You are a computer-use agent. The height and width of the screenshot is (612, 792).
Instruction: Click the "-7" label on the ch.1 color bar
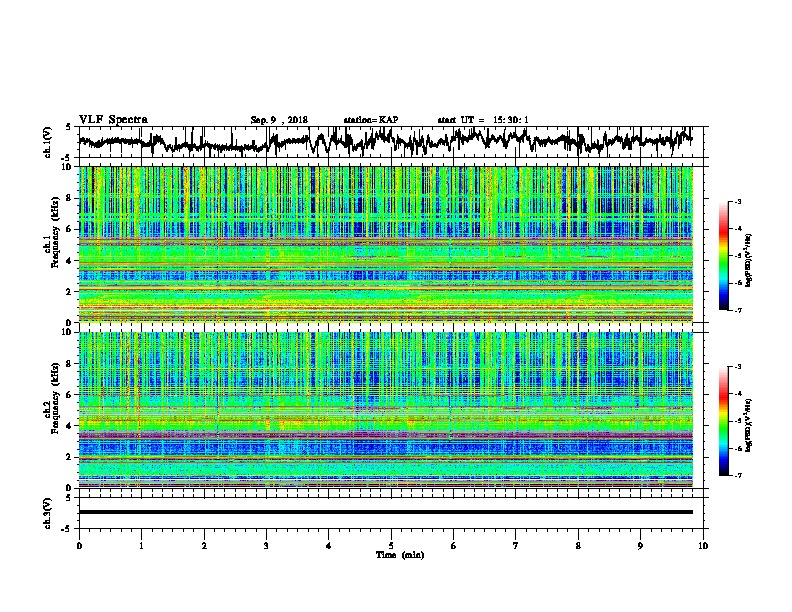737,310
